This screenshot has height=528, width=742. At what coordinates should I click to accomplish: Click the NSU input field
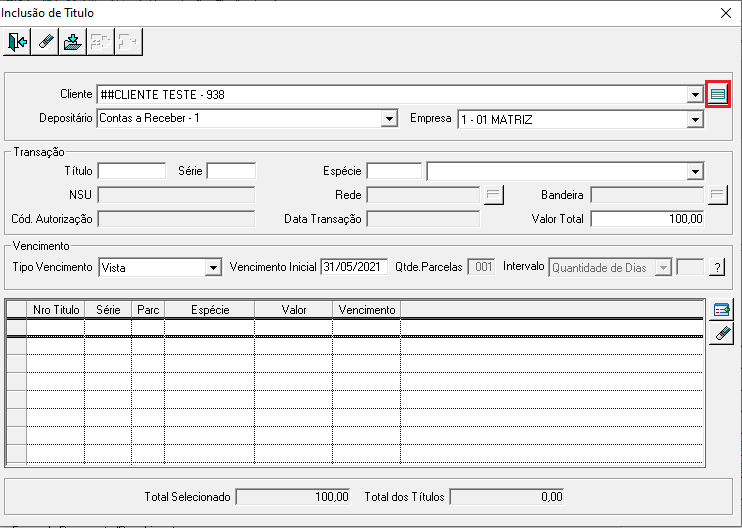pos(176,194)
